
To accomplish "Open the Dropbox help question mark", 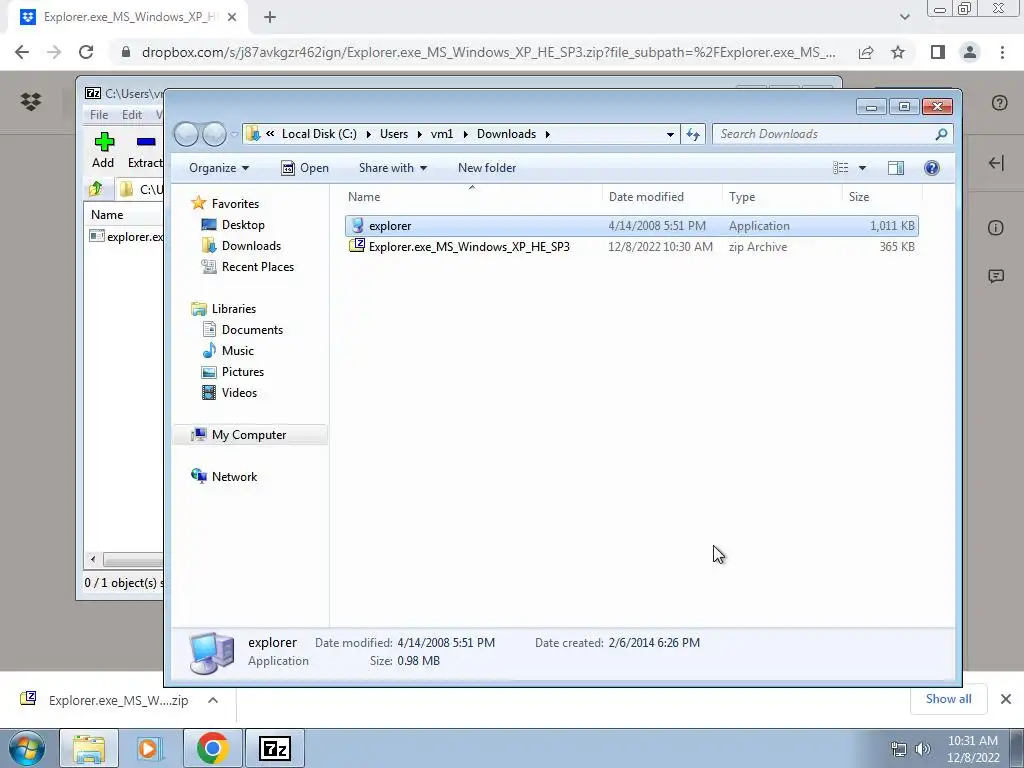I will coord(999,103).
